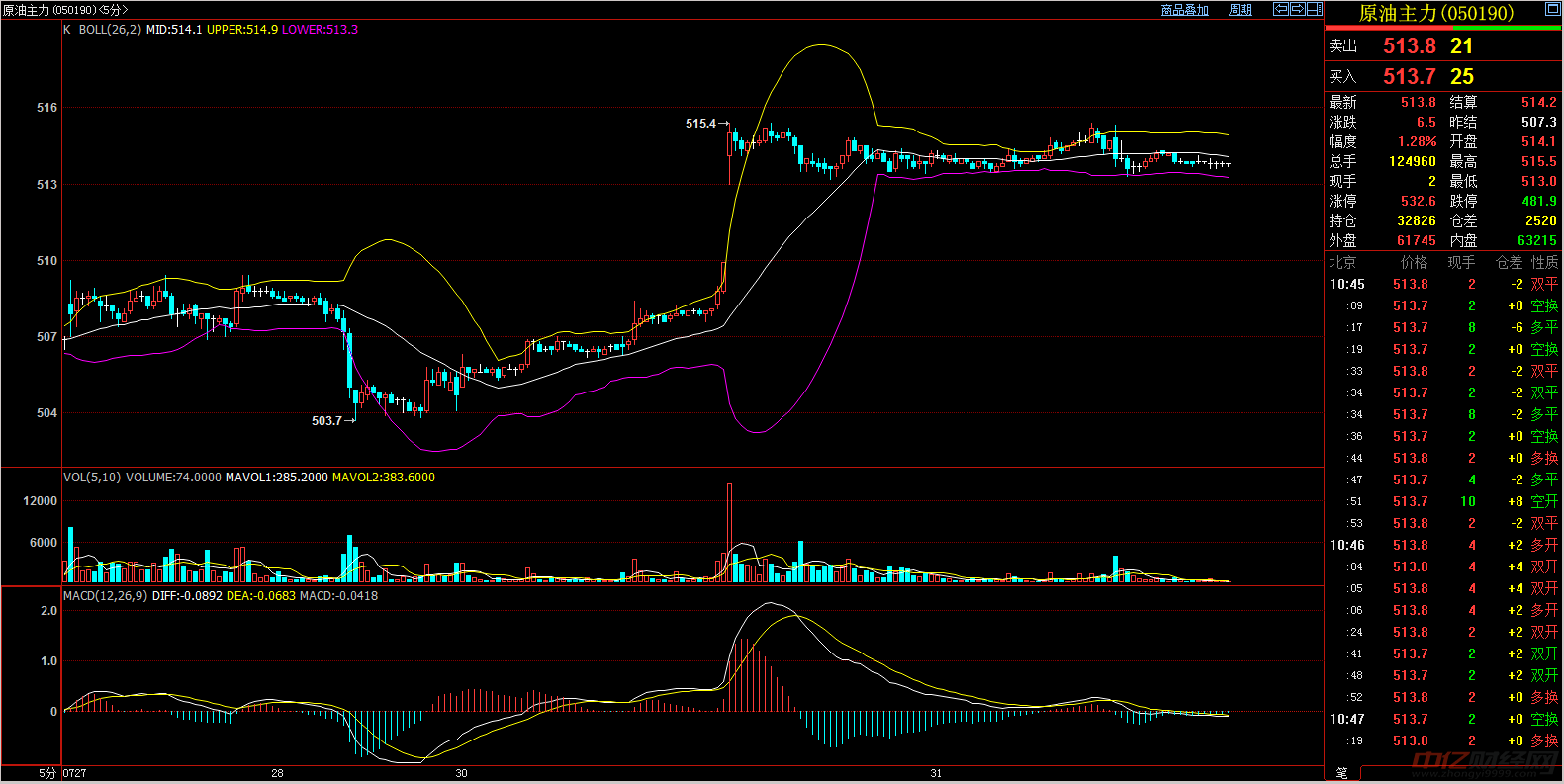Maximize the 原油主力 quote panel

tap(1552, 10)
